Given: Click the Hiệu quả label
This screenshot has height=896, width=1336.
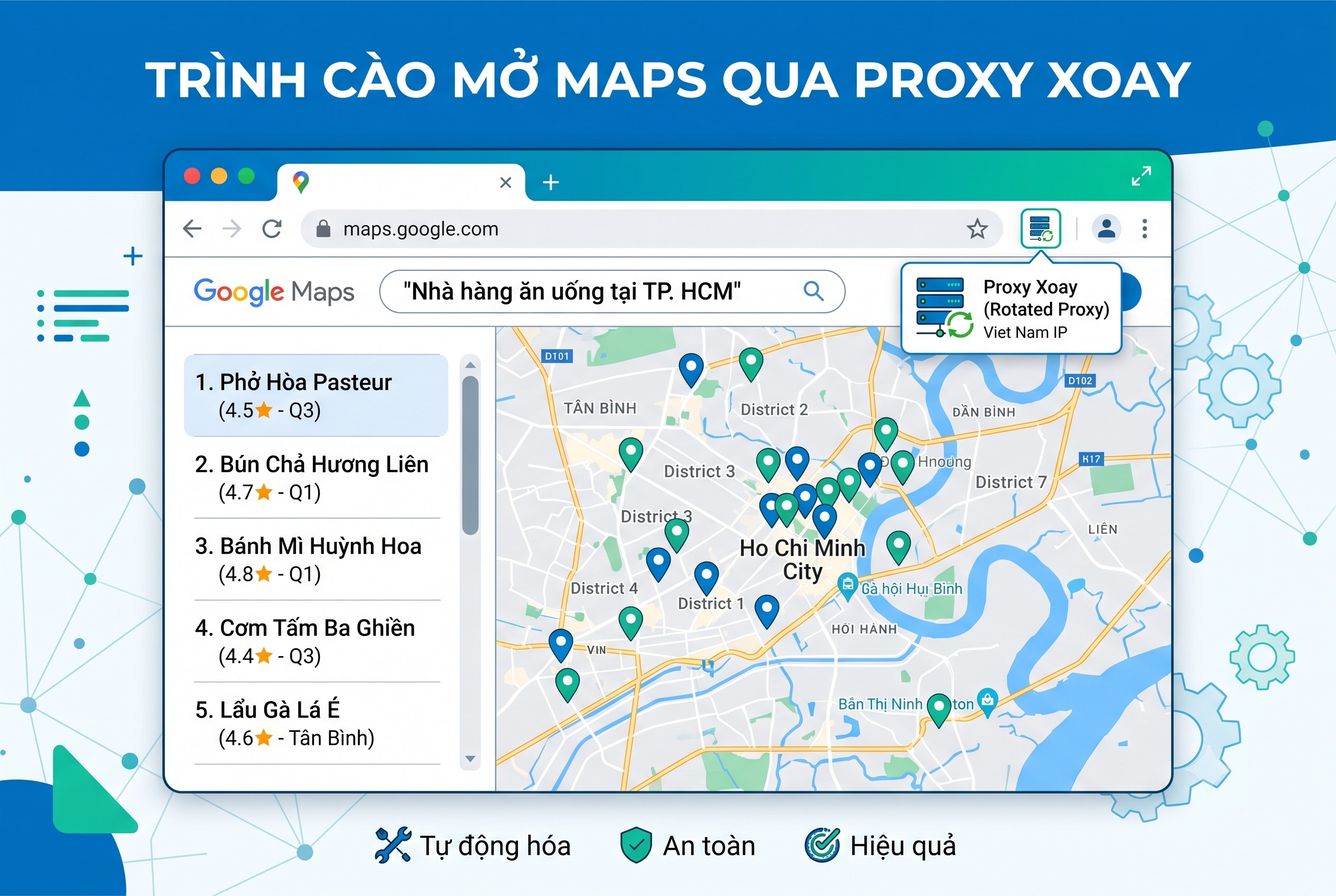Looking at the screenshot, I should [903, 846].
